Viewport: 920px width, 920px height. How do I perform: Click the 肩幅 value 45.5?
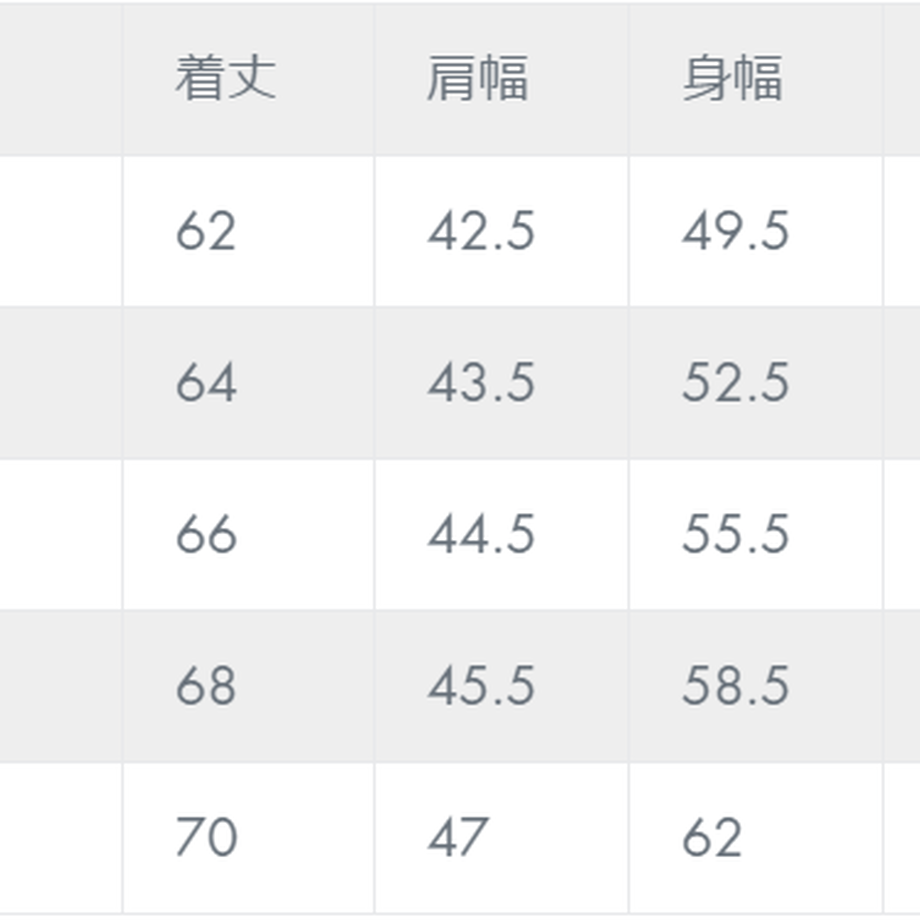tap(481, 685)
